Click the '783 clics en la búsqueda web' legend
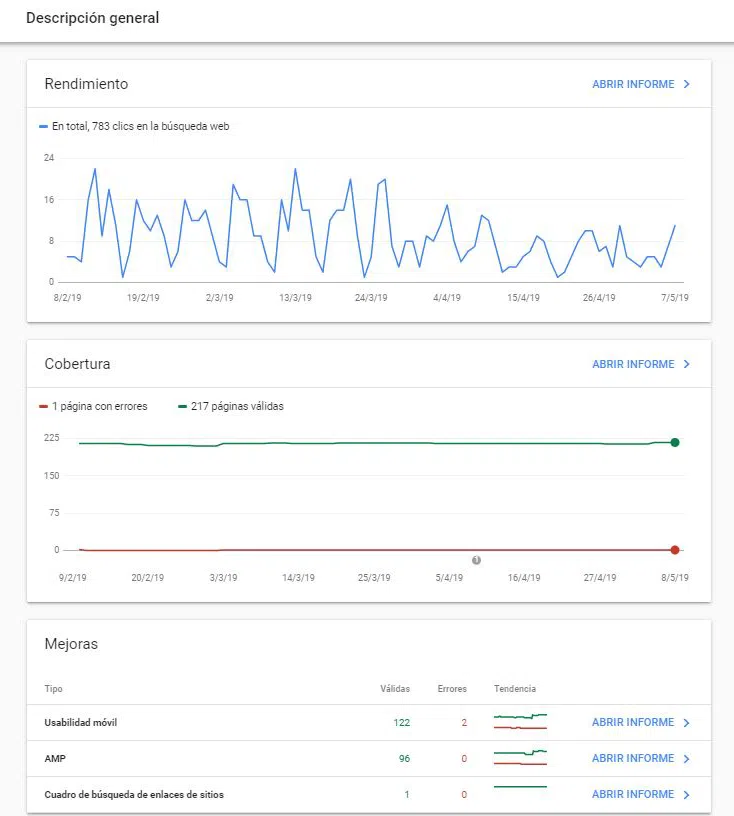Screen dimensions: 734x816 point(134,126)
